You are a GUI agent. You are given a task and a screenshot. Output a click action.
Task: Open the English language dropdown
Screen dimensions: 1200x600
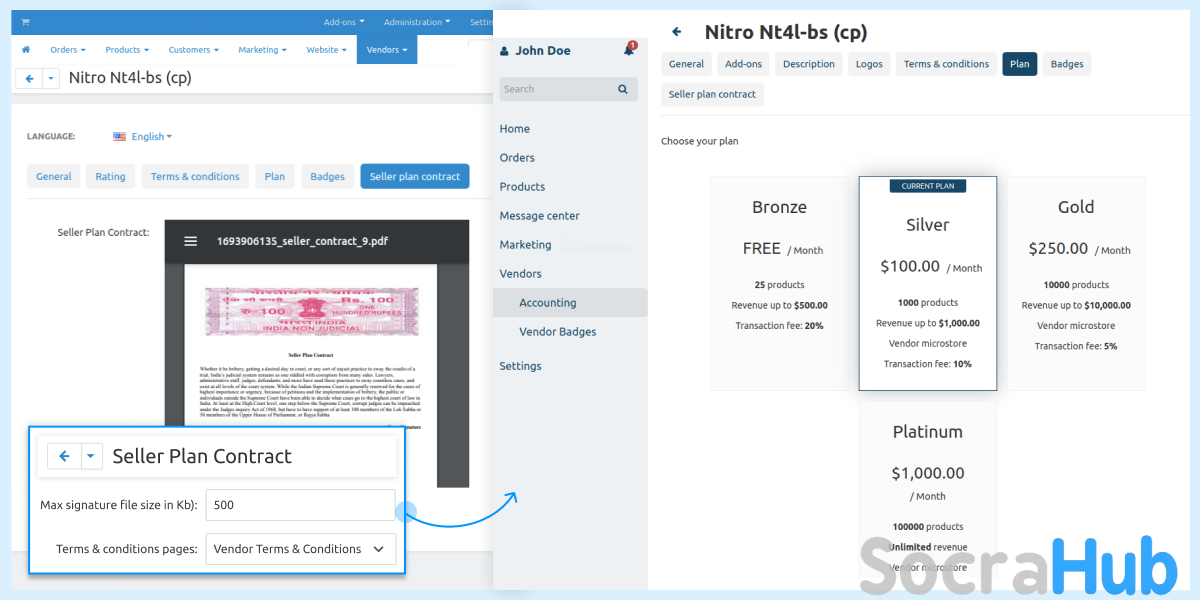(142, 137)
